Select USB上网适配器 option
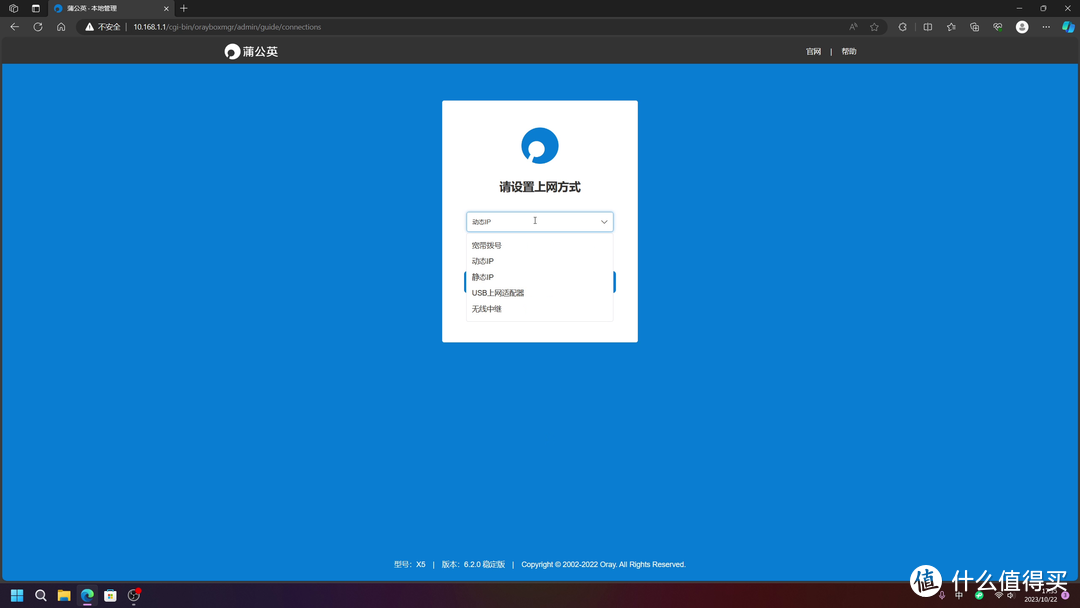Image resolution: width=1080 pixels, height=608 pixels. [x=498, y=293]
